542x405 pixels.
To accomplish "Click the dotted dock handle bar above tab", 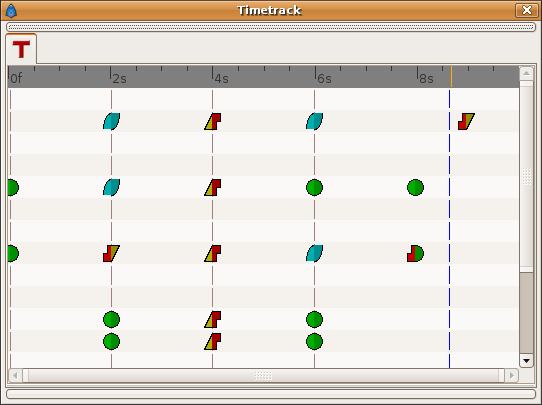I will [271, 27].
